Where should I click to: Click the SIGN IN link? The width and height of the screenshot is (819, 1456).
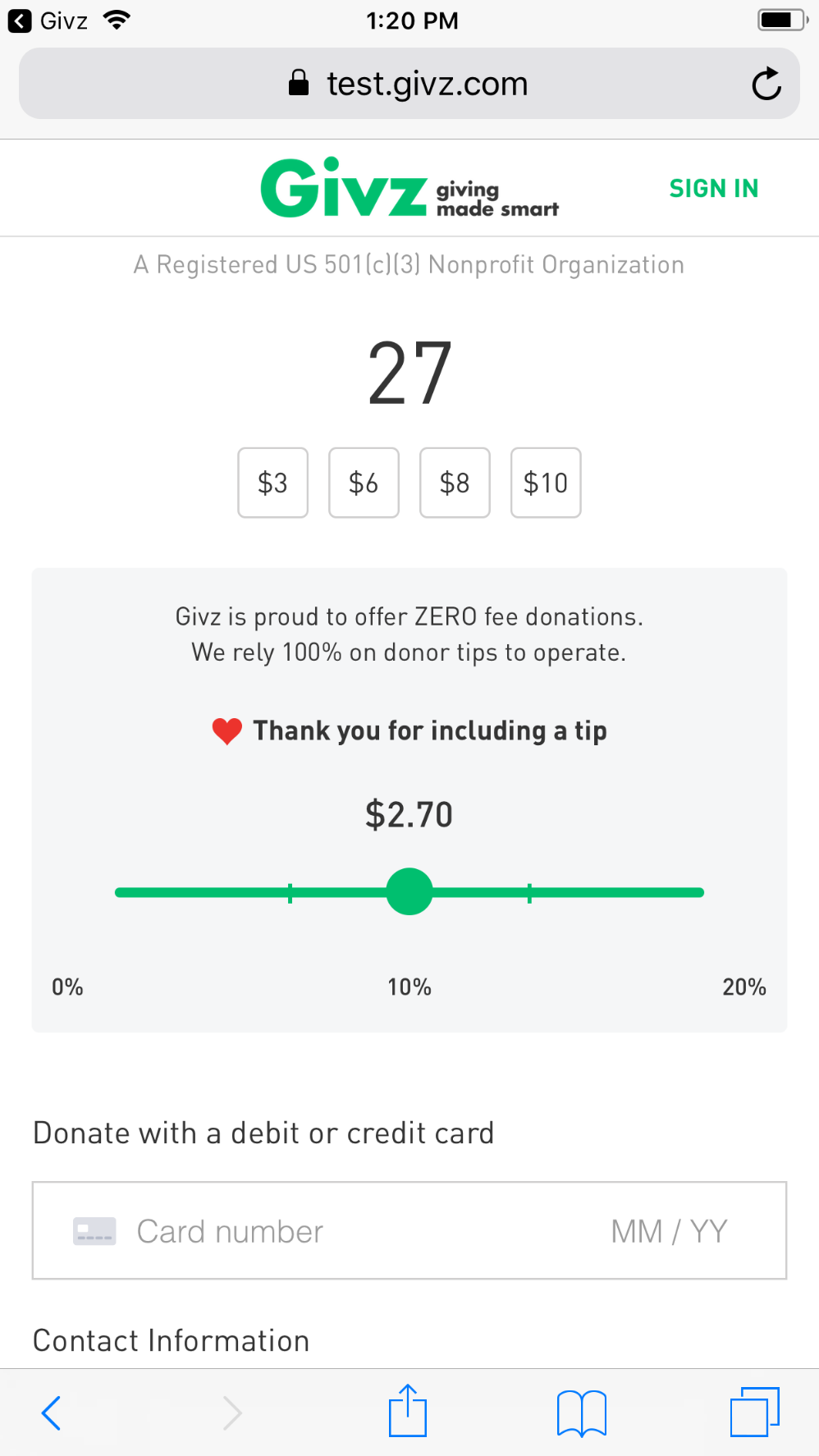[714, 188]
